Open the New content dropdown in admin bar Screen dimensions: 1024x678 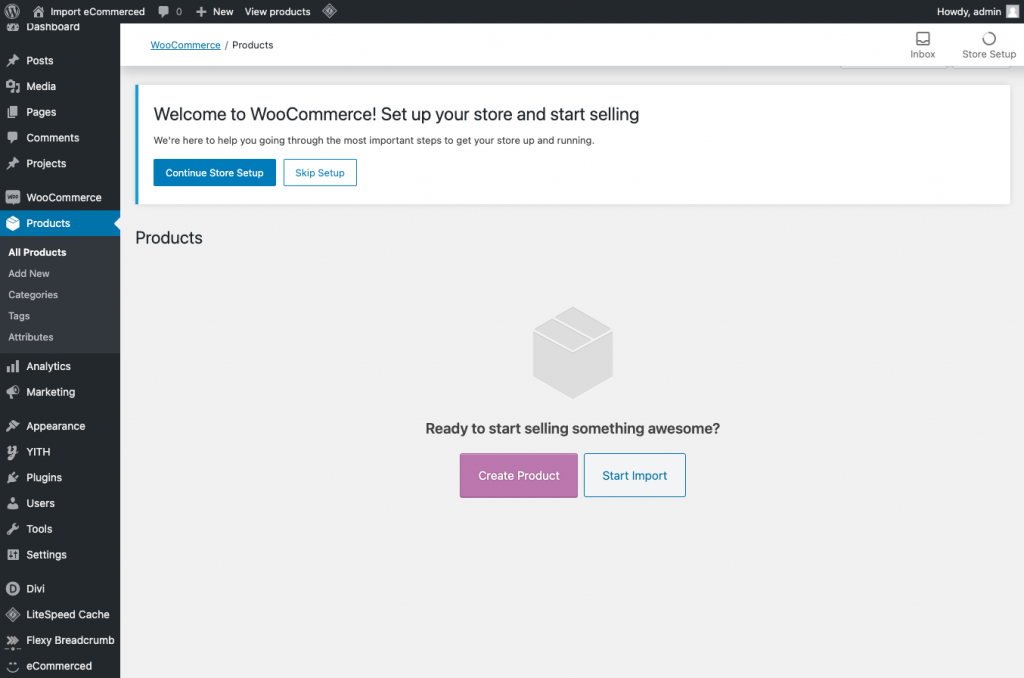[x=214, y=11]
